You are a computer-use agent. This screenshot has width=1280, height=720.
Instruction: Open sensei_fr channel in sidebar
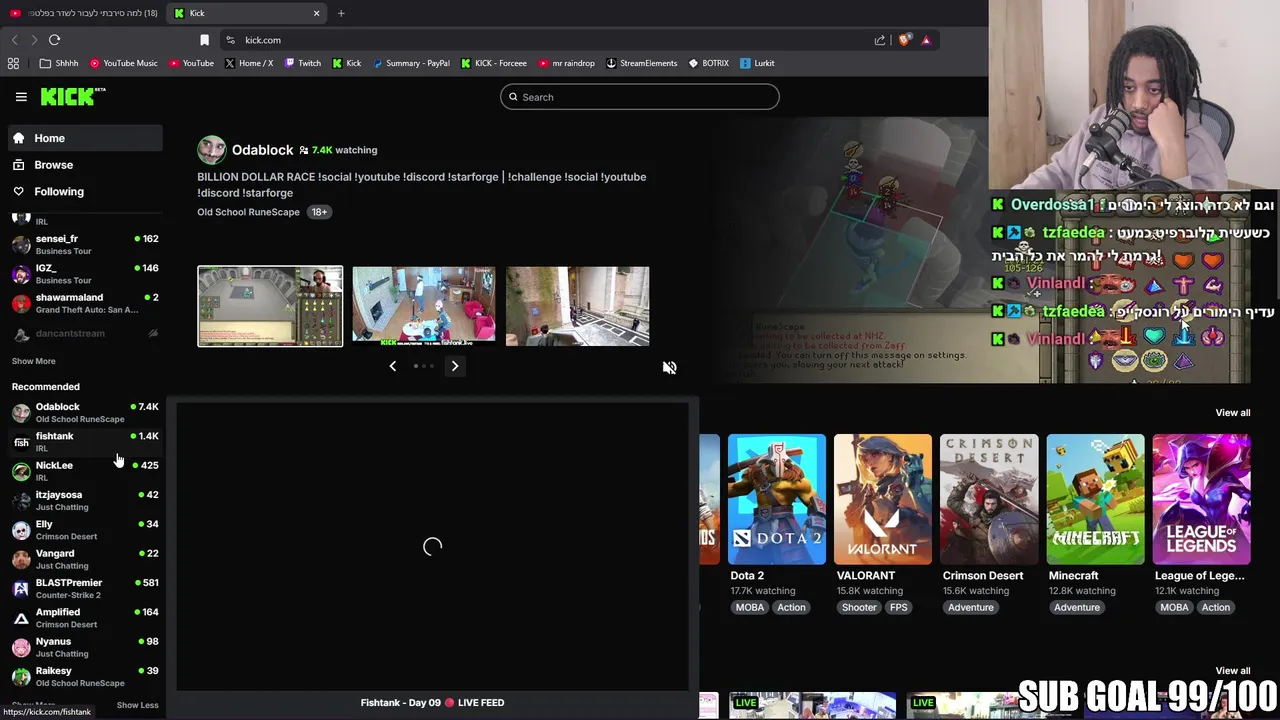pyautogui.click(x=85, y=244)
